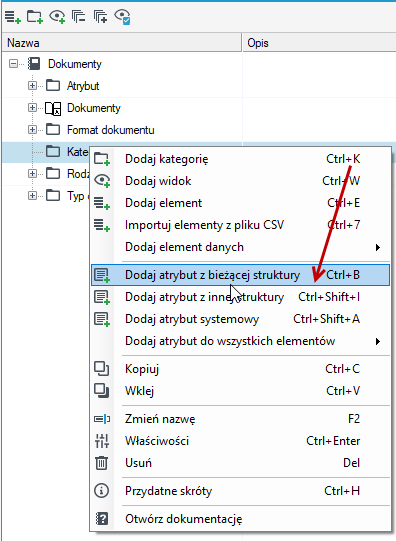Image resolution: width=396 pixels, height=541 pixels.
Task: Click the Dodaj element danych submenu arrow
Action: 378,247
